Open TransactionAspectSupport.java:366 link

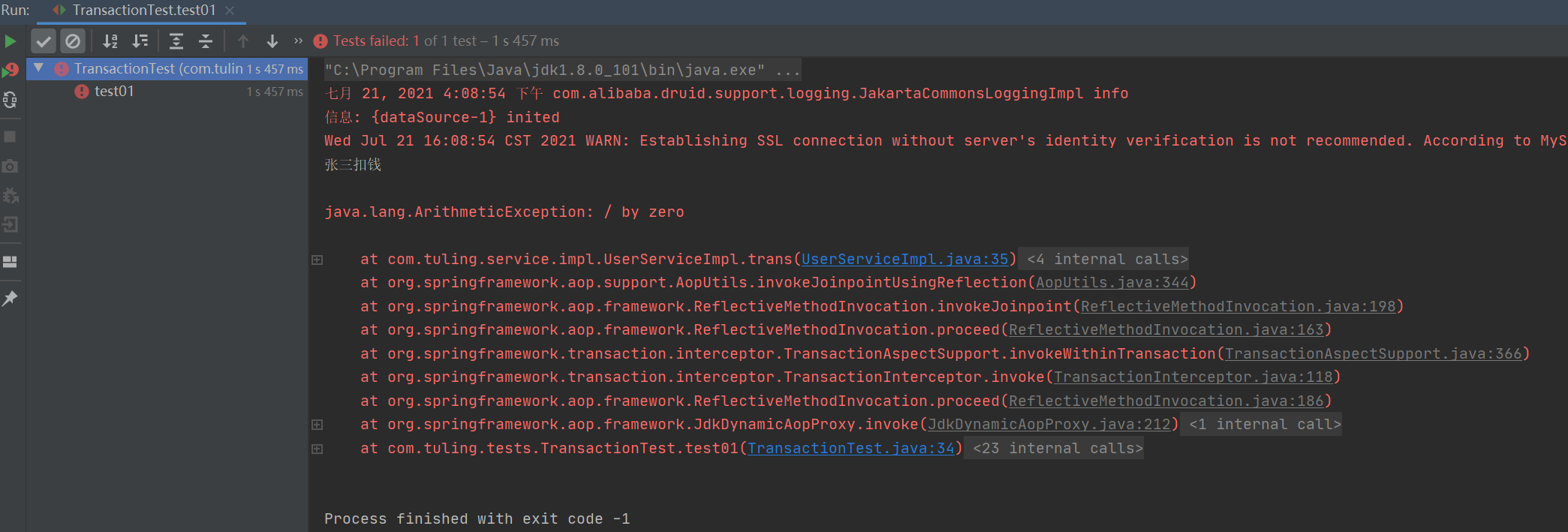pyautogui.click(x=1374, y=353)
